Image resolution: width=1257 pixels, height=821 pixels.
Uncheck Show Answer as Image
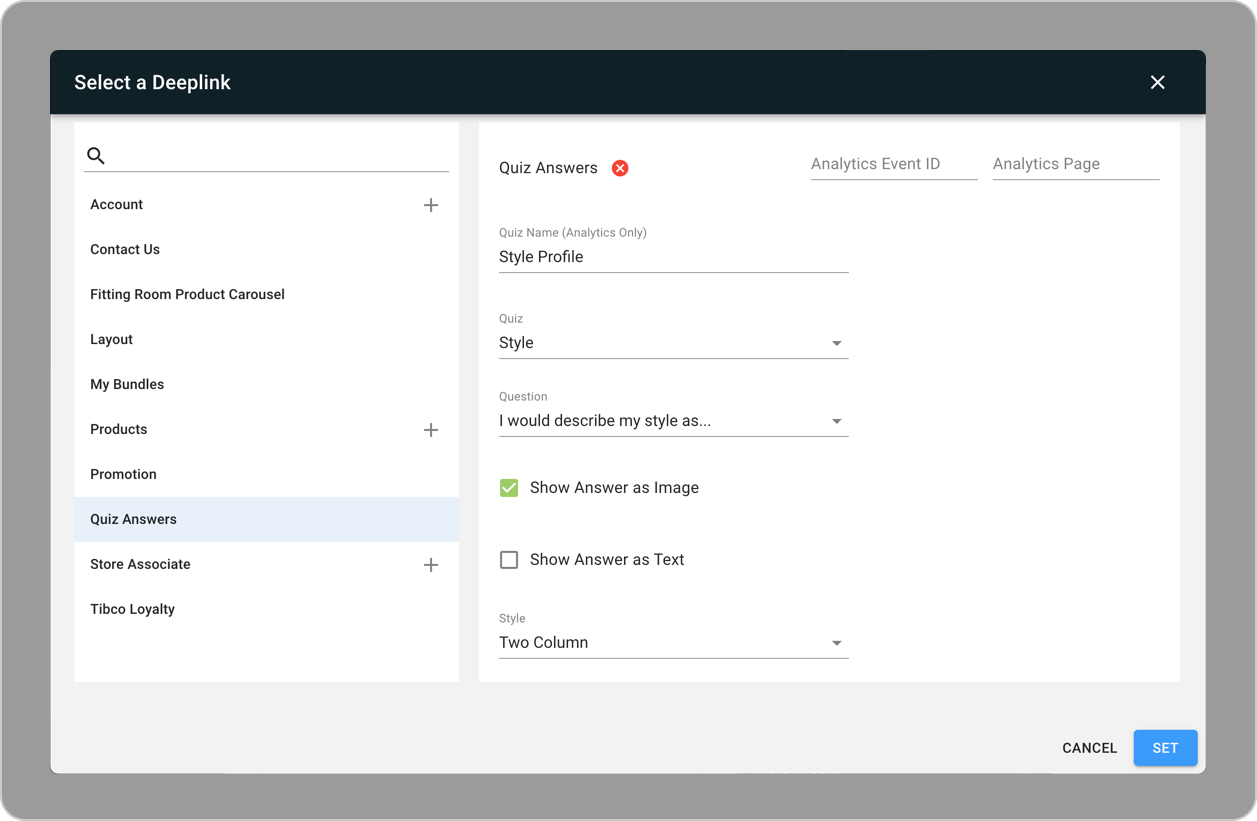pos(509,488)
